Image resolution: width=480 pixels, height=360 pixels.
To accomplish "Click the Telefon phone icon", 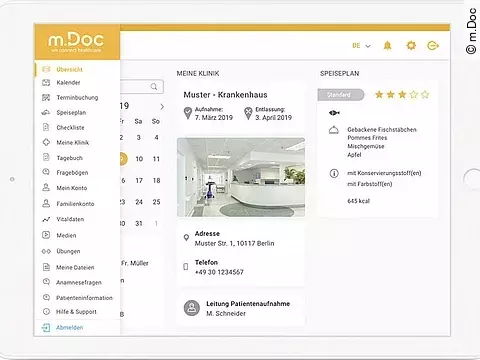I will tap(186, 266).
